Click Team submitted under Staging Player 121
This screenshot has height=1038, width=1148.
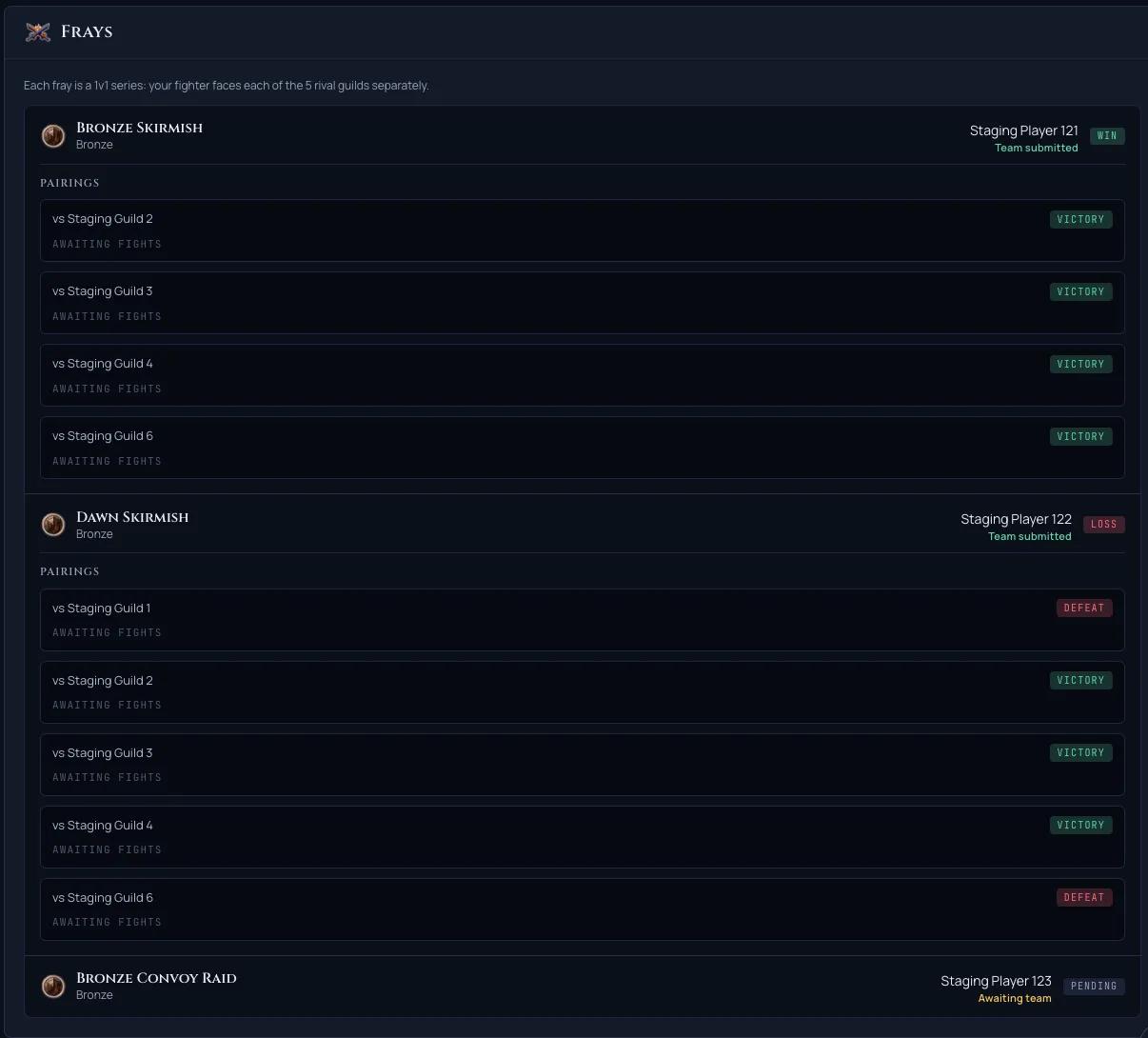click(x=1037, y=148)
